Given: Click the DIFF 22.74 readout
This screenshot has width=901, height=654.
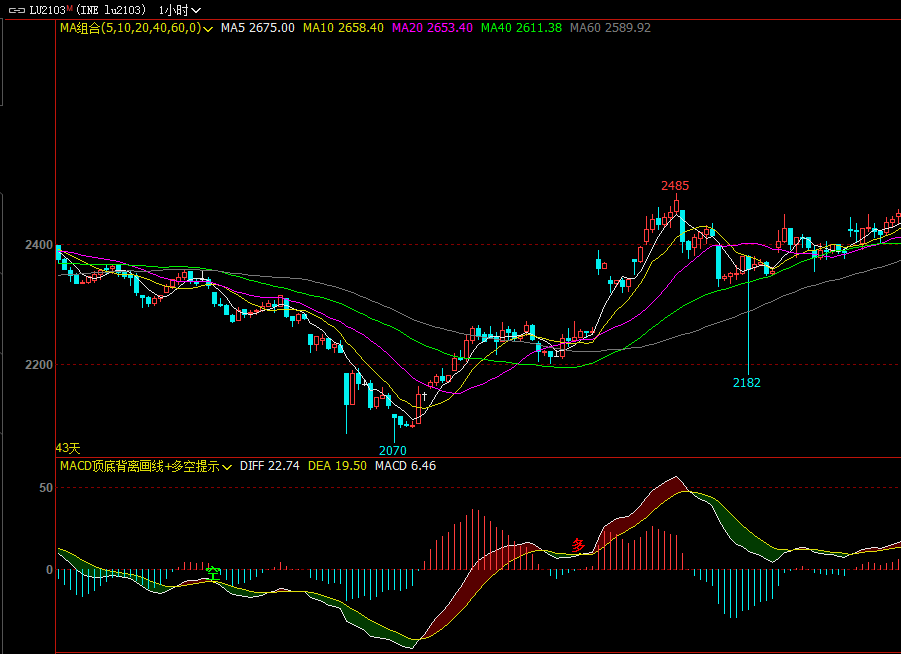Looking at the screenshot, I should (270, 466).
